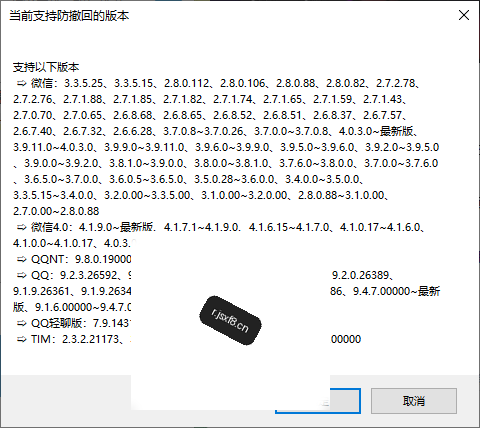
Task: Select range 3.9.11.0~4.0.3.0
Action: tap(53, 147)
